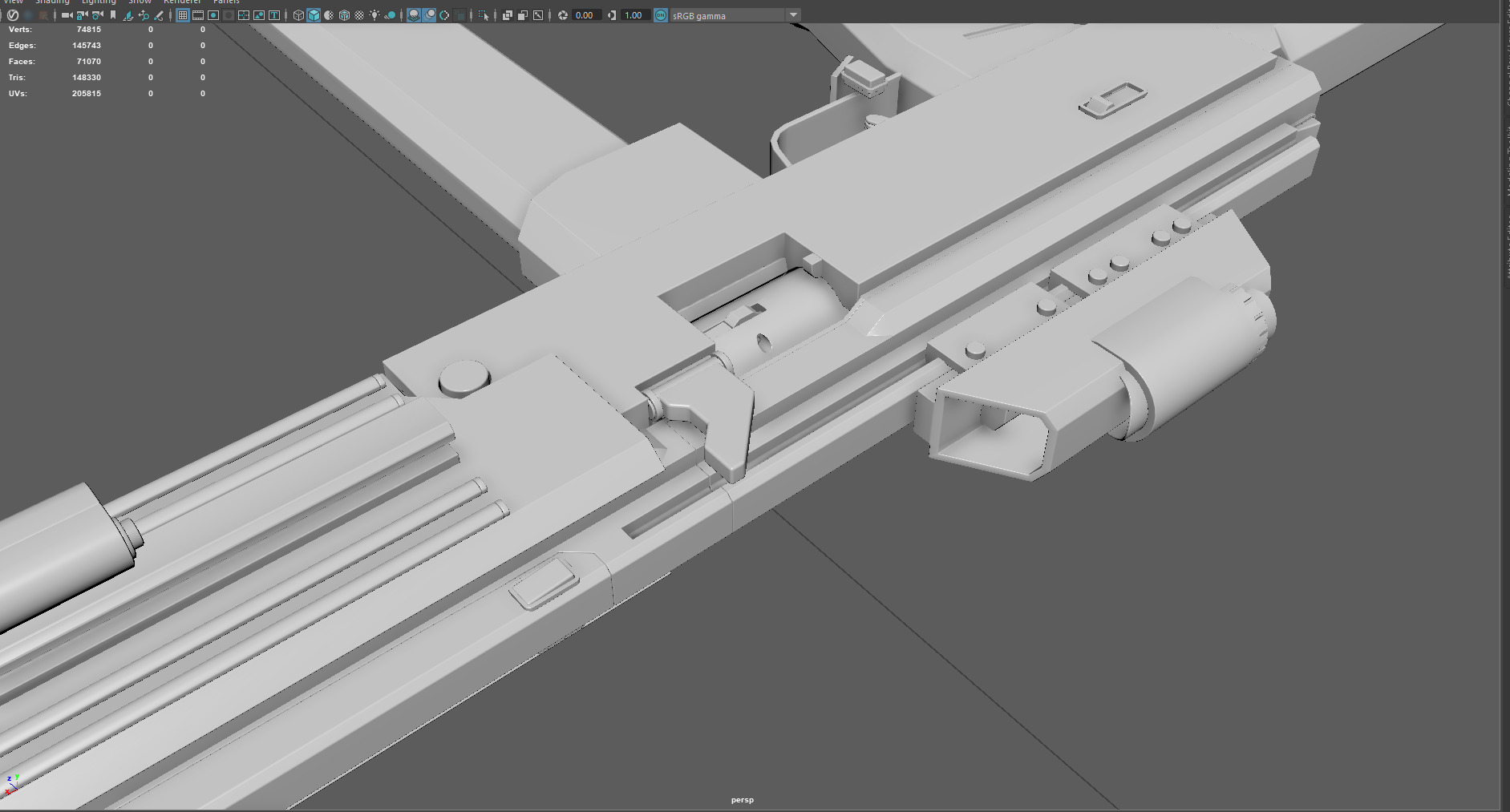Click Use All Lights bulb icon

374,15
